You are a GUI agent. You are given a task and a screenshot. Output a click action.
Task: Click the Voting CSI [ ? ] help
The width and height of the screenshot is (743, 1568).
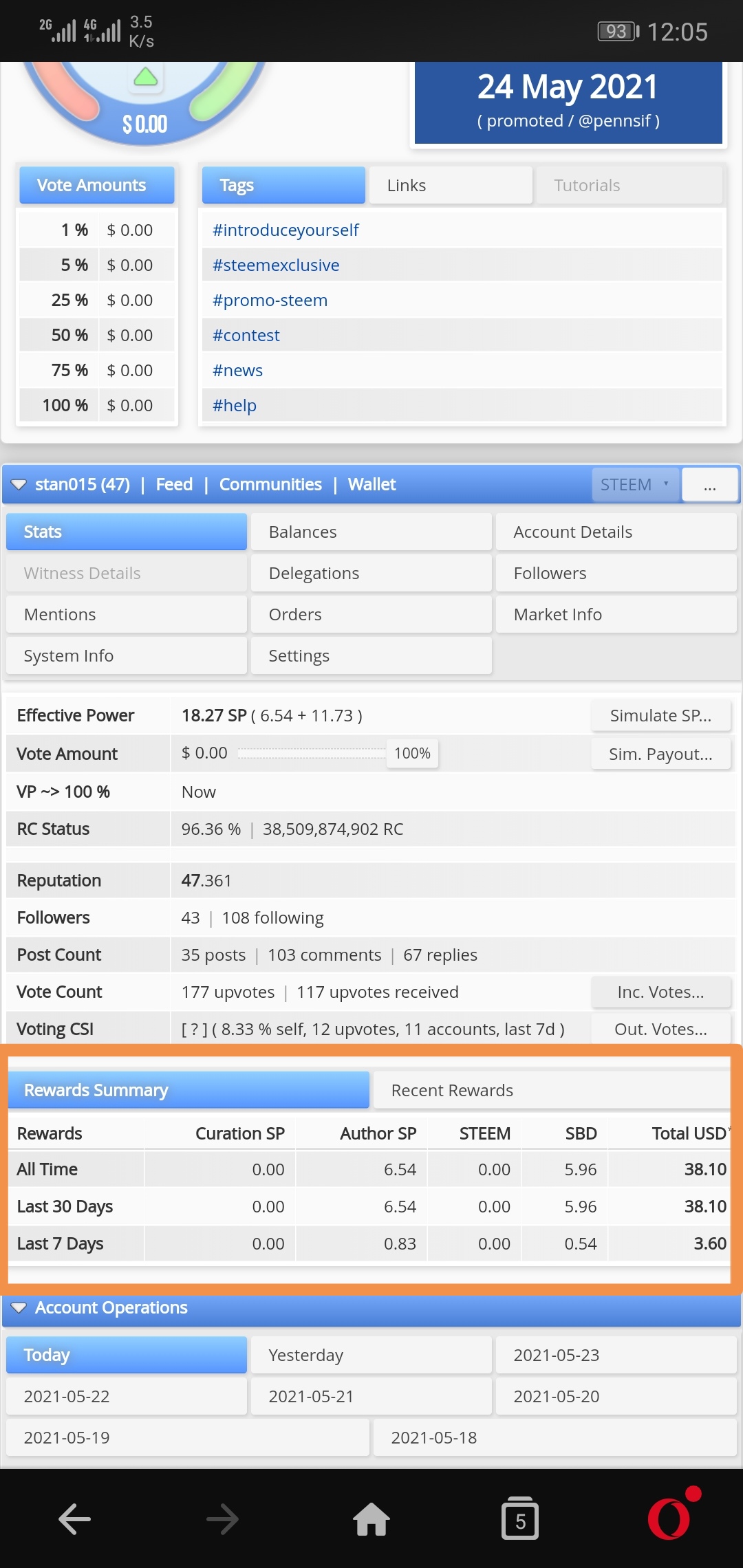click(x=195, y=1029)
